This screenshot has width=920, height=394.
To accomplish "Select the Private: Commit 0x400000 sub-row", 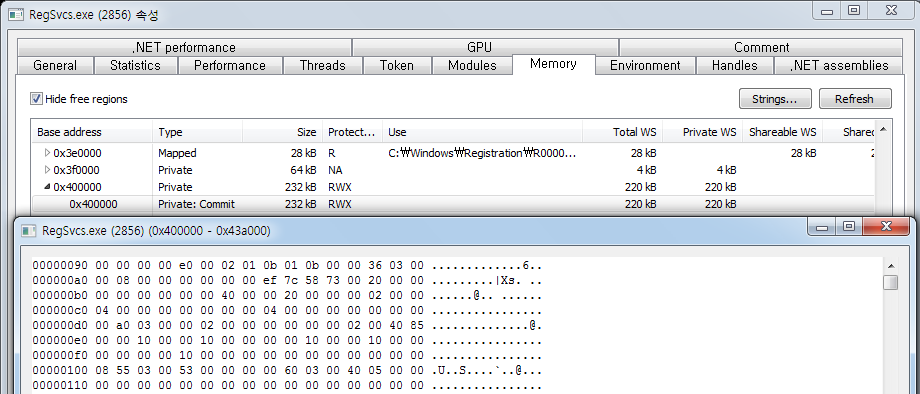I will tap(453, 204).
